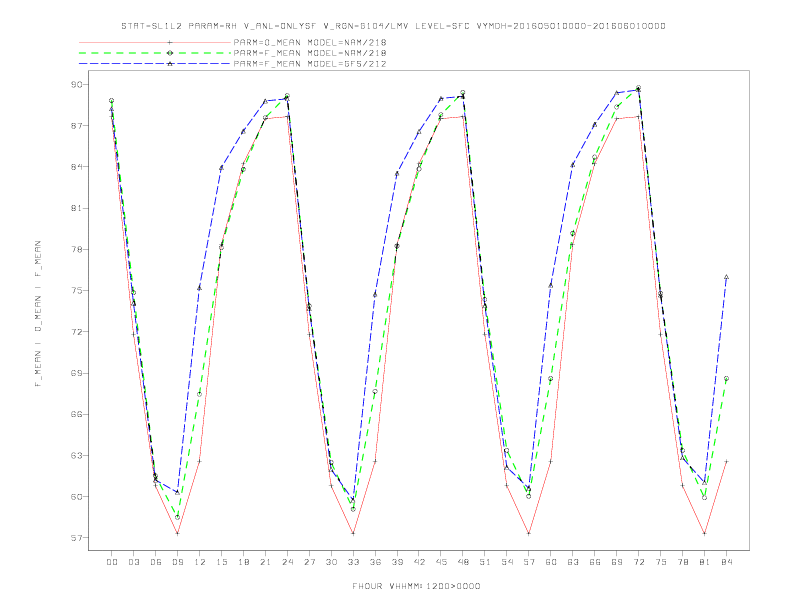Click y-axis tick value 63
The width and height of the screenshot is (792, 612).
tap(76, 455)
